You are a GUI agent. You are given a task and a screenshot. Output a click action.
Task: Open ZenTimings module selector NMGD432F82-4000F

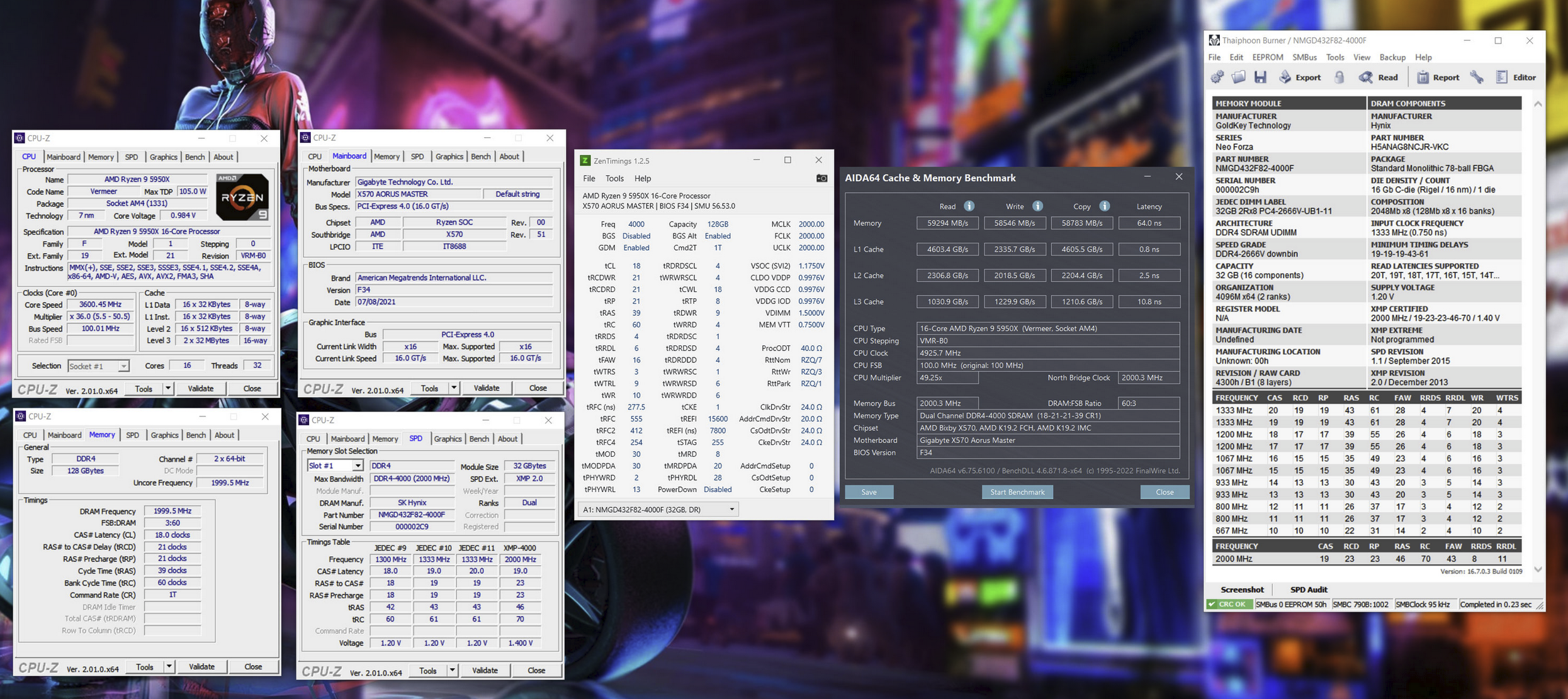[658, 509]
